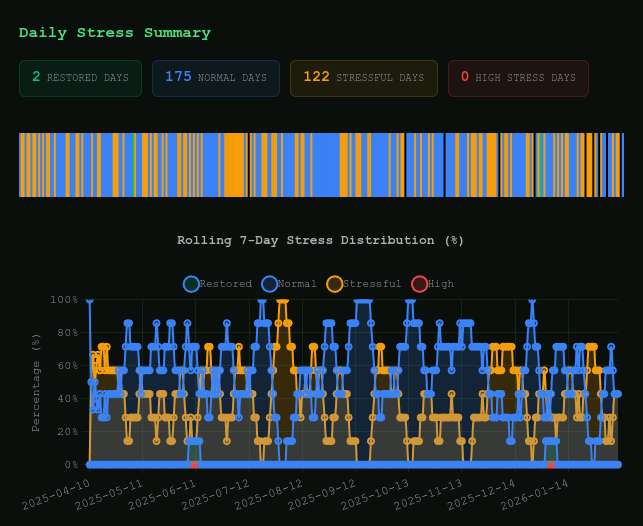Select the 175 Normal Days card
The image size is (643, 526).
point(215,78)
